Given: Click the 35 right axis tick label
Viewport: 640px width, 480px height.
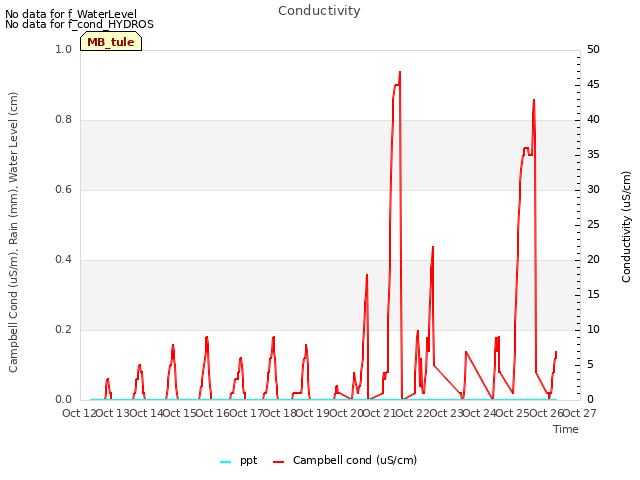Looking at the screenshot, I should coord(593,155).
